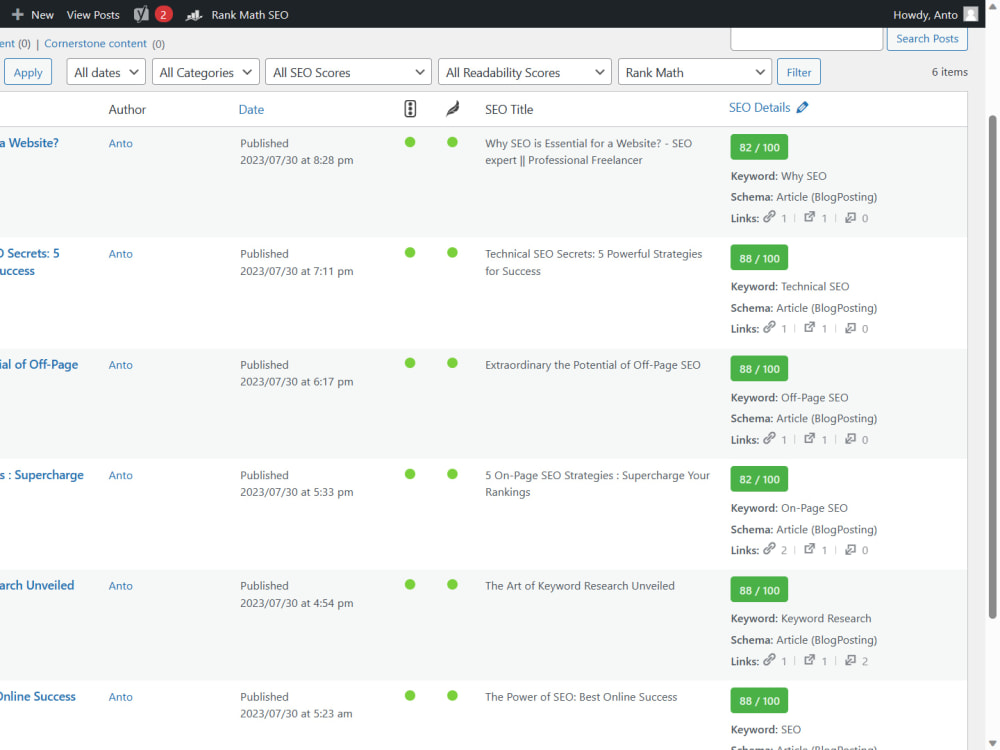
Task: Sort by the Yoast SEO score column icon
Action: click(410, 109)
